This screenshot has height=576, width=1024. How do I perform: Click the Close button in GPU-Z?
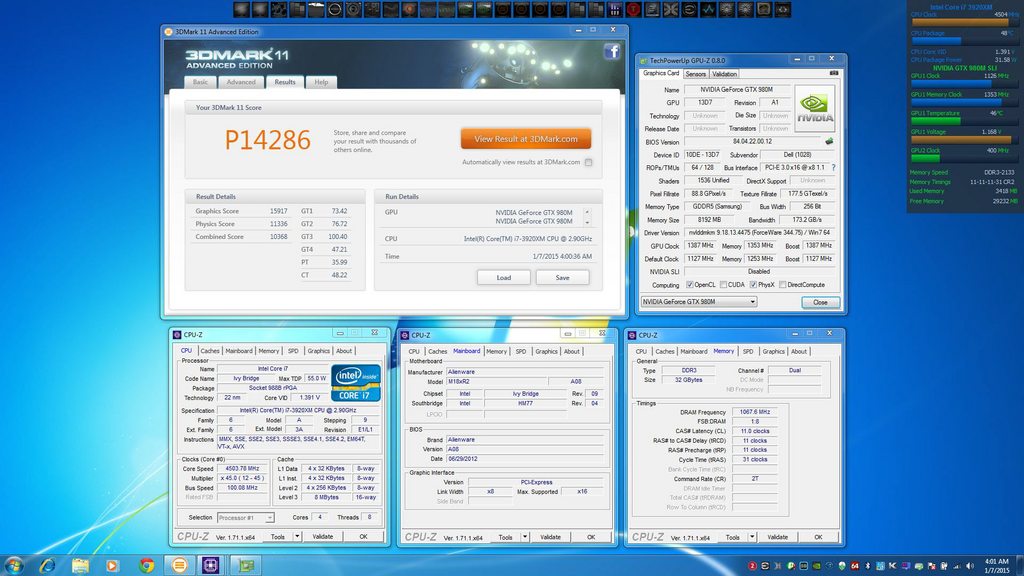pyautogui.click(x=820, y=302)
